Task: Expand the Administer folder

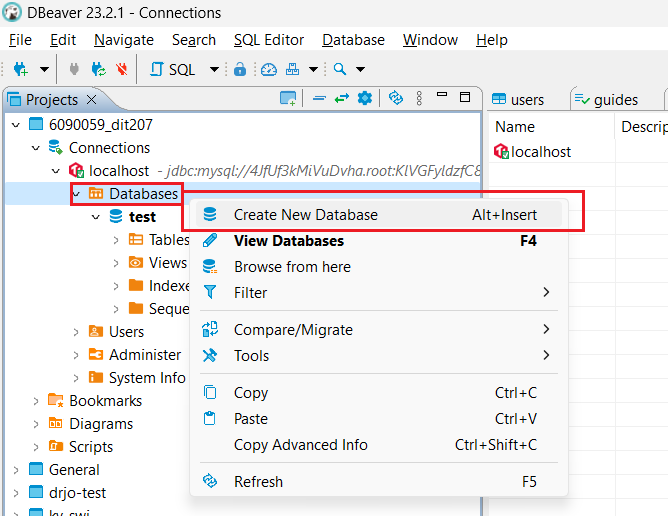Action: (x=76, y=355)
